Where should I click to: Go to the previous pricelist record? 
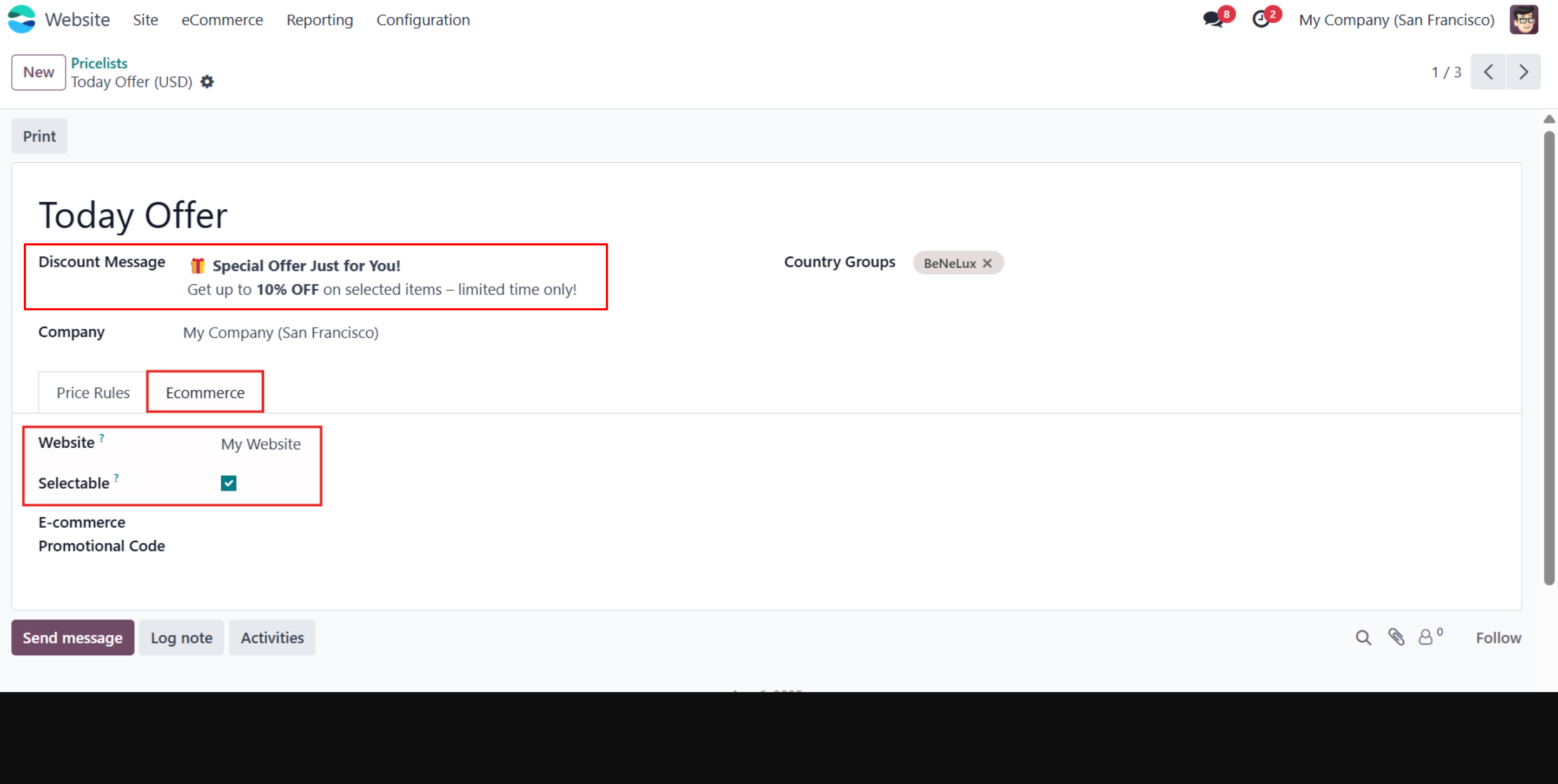[x=1488, y=72]
